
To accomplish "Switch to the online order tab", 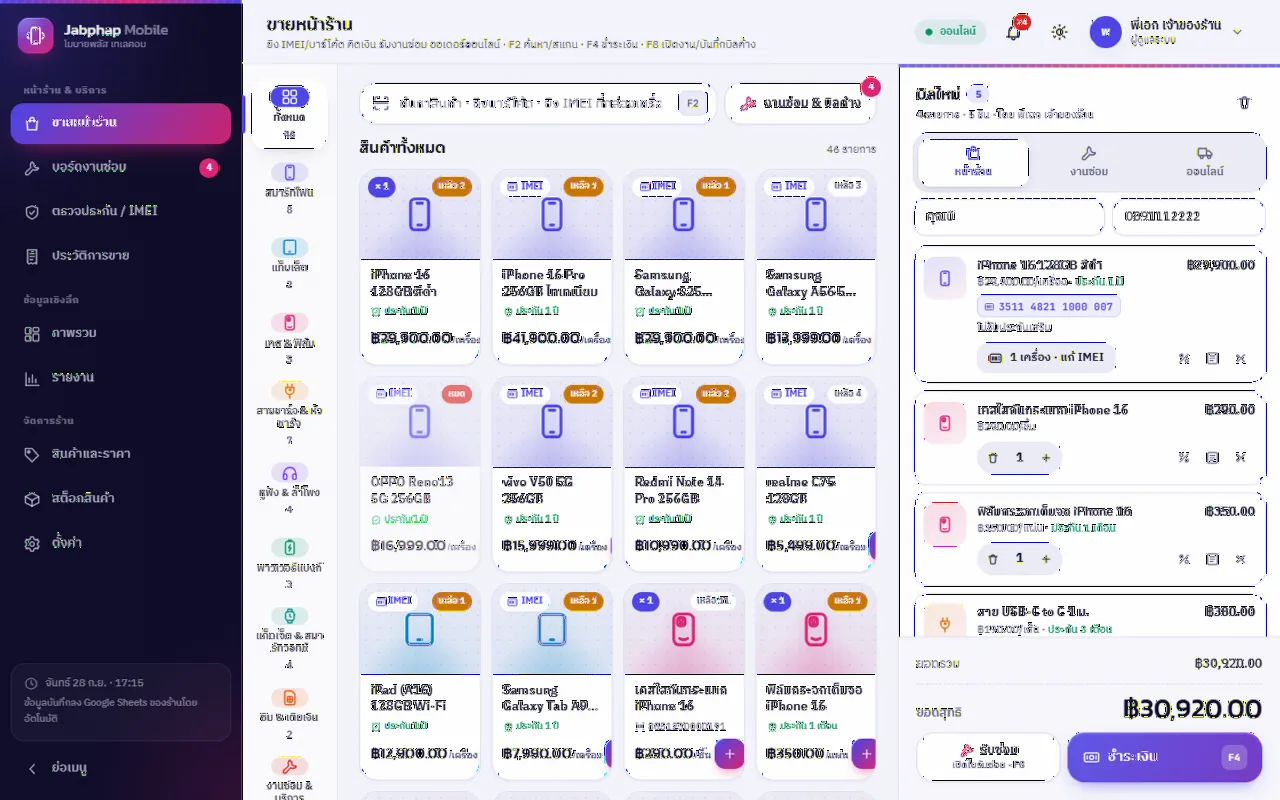I will click(1205, 162).
